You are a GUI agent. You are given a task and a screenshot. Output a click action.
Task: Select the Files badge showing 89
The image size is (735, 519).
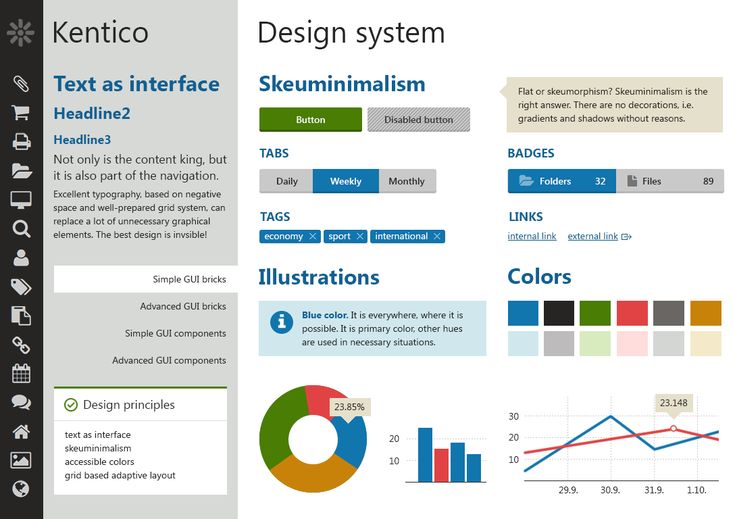[x=669, y=181]
